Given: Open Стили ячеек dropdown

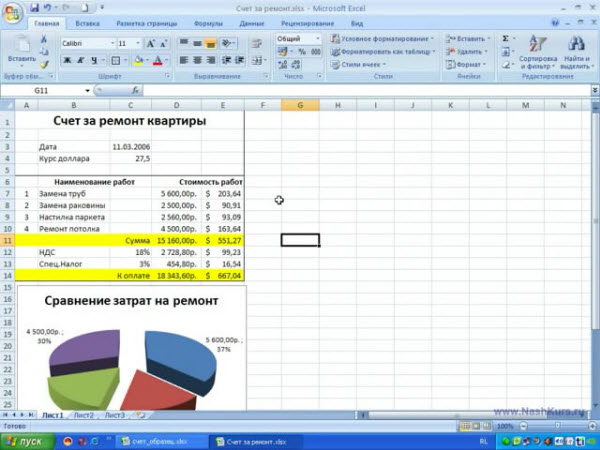Looking at the screenshot, I should (x=359, y=65).
